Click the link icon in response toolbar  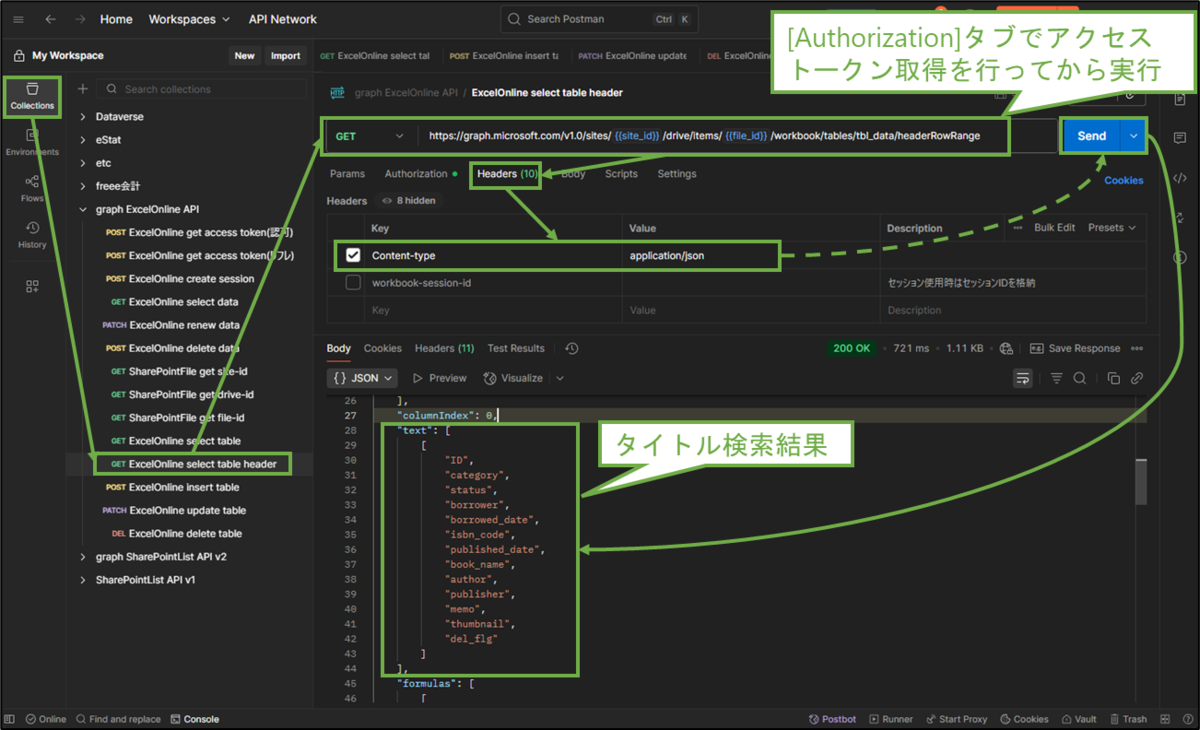1137,378
